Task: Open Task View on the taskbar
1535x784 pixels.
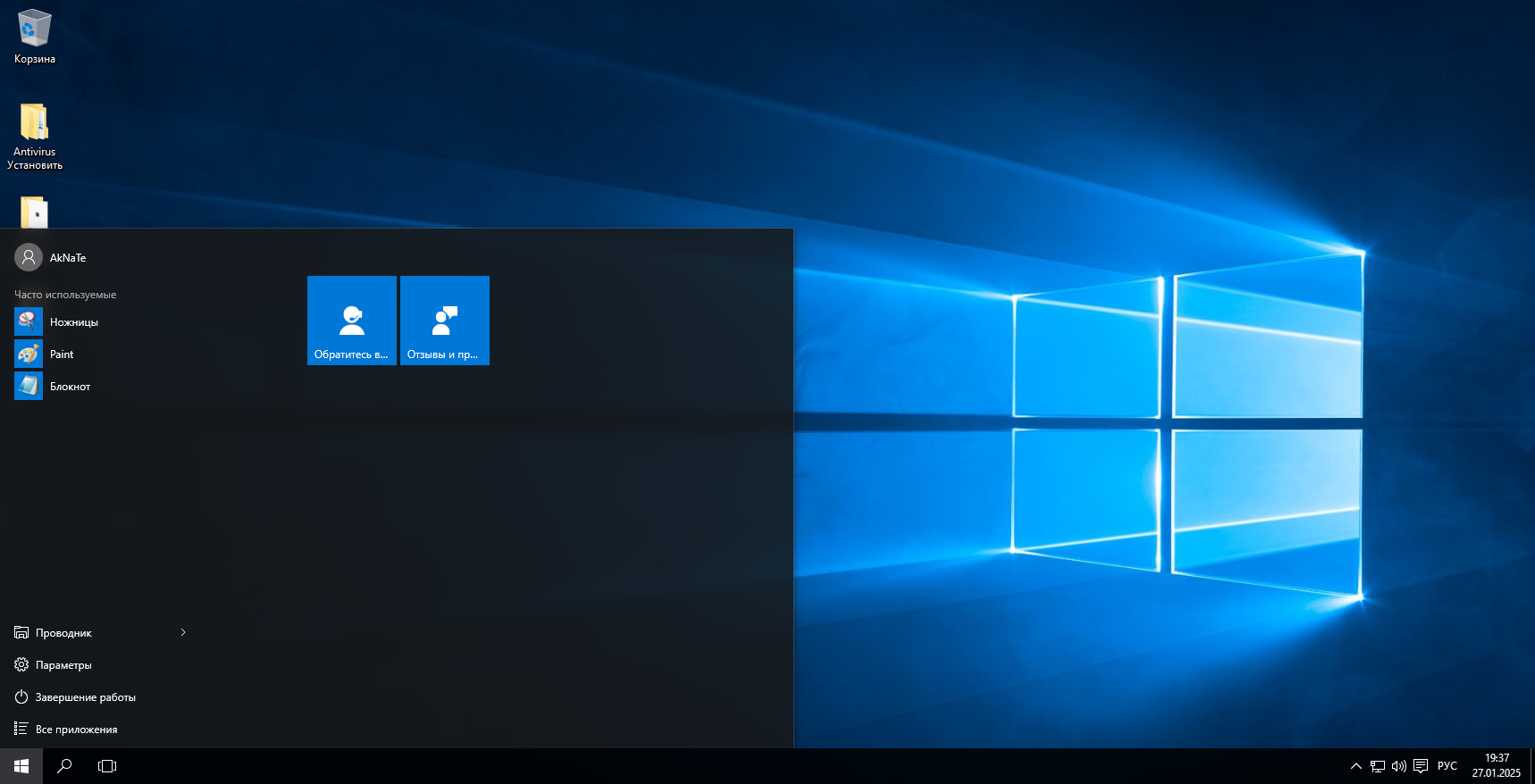Action: click(107, 766)
